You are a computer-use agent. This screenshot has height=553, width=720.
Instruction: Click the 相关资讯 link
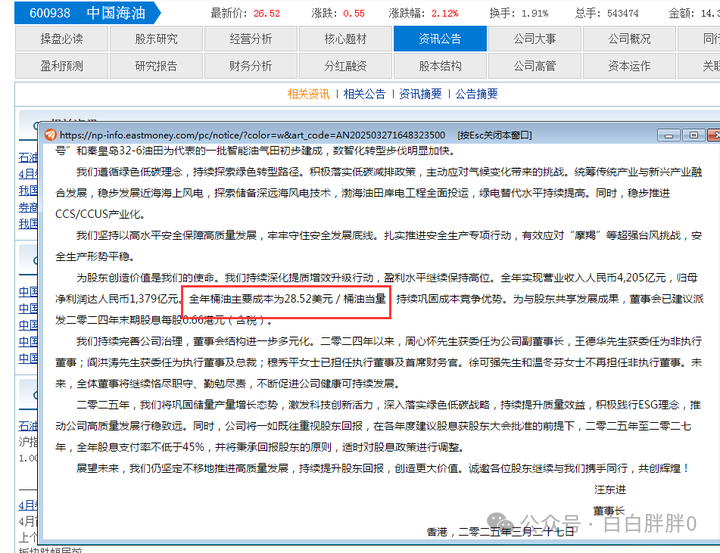[x=309, y=94]
